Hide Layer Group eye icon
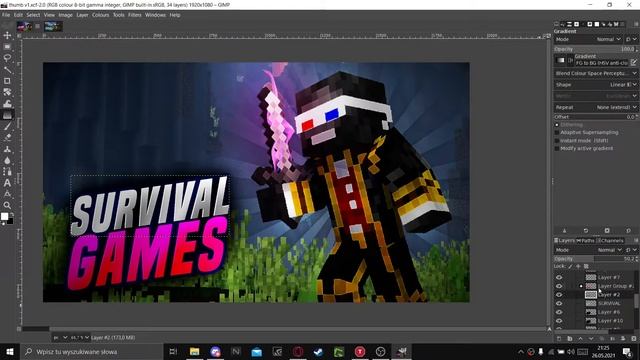 tap(559, 286)
